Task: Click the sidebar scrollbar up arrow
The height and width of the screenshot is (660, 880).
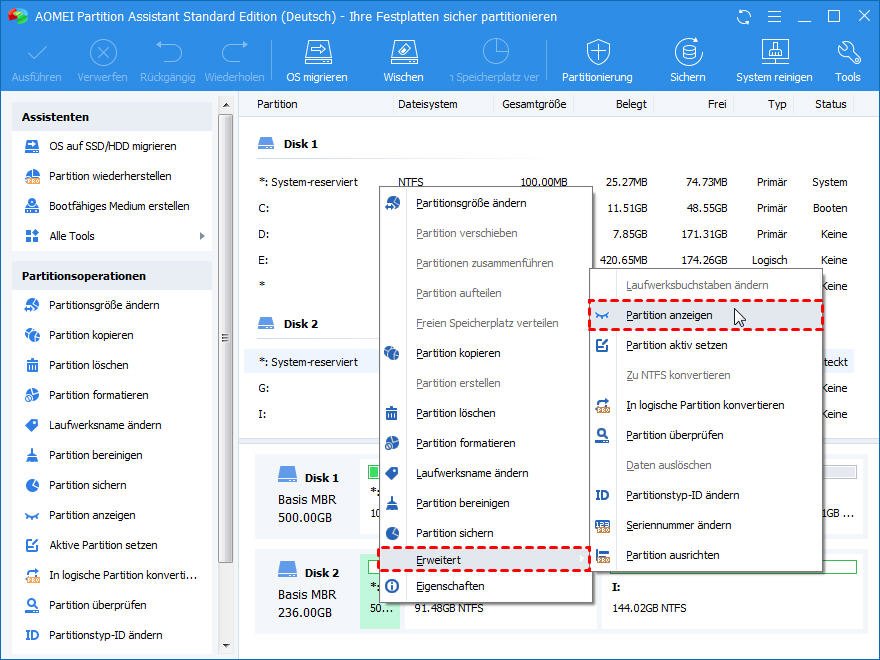Action: pos(226,105)
